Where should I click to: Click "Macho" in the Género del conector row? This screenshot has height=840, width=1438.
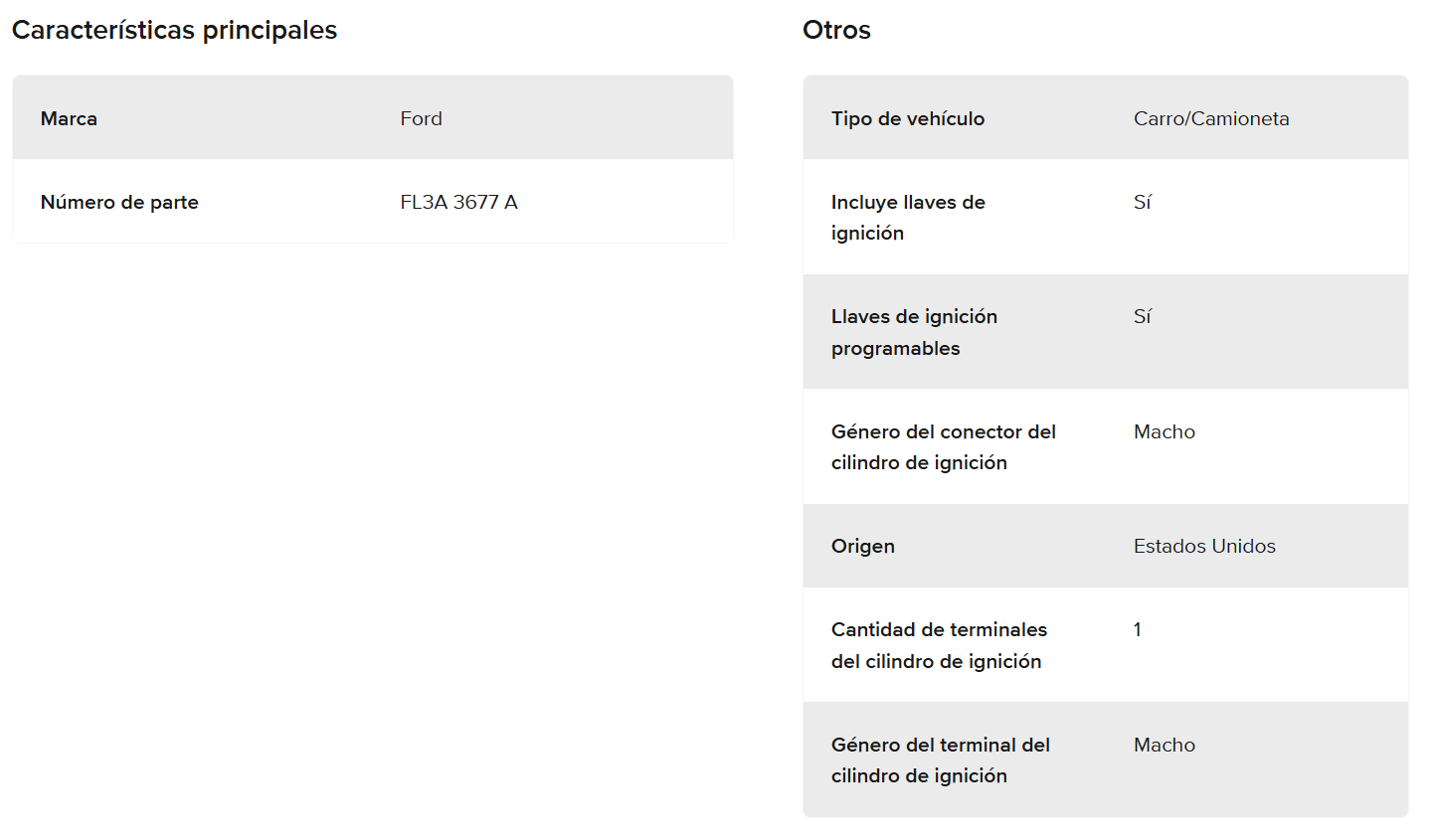click(1164, 431)
